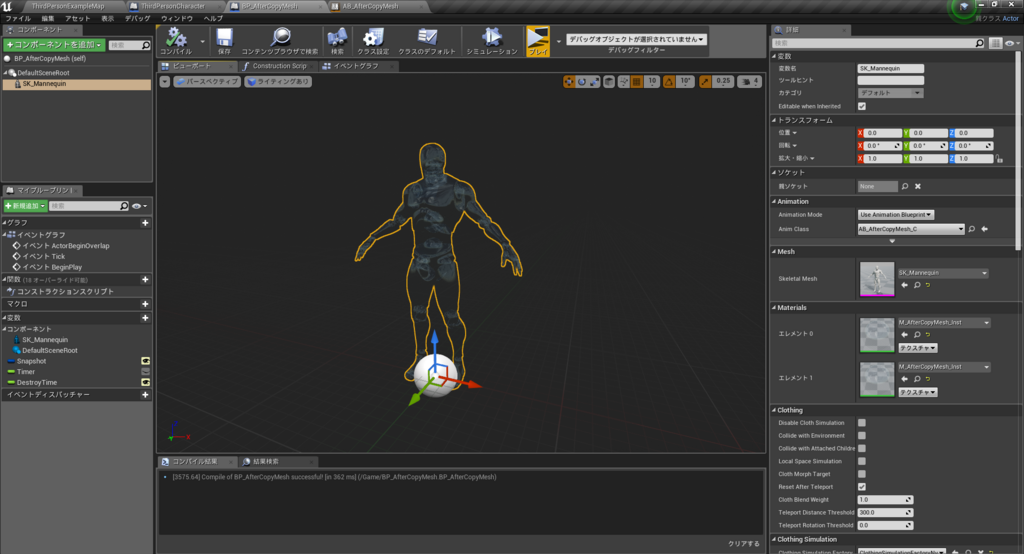Image resolution: width=1024 pixels, height=554 pixels.
Task: Open カテゴリ デフォルト dropdown
Action: click(x=890, y=93)
